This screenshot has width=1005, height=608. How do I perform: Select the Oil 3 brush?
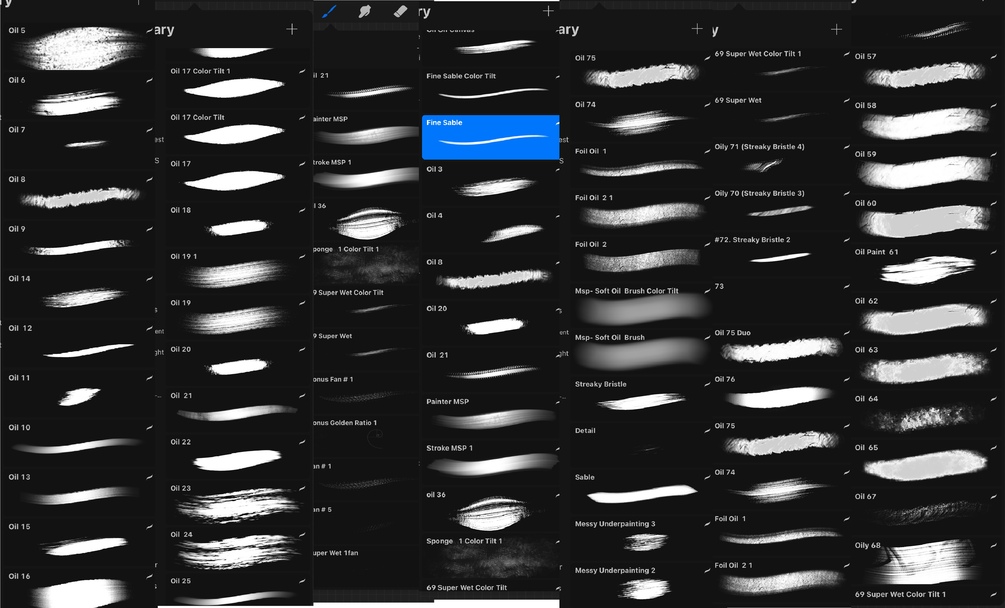tap(490, 184)
